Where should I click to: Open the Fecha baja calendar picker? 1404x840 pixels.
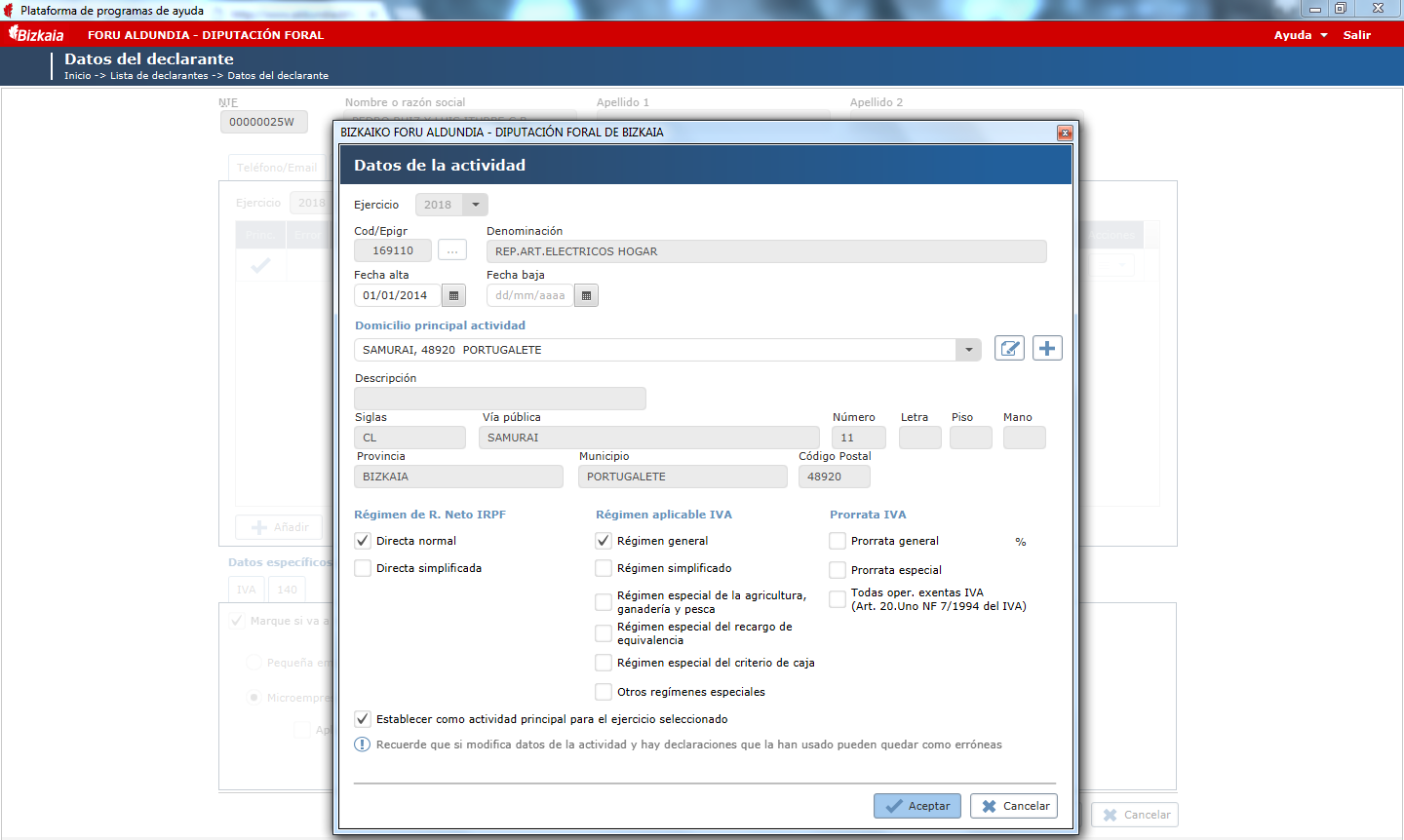pyautogui.click(x=586, y=295)
